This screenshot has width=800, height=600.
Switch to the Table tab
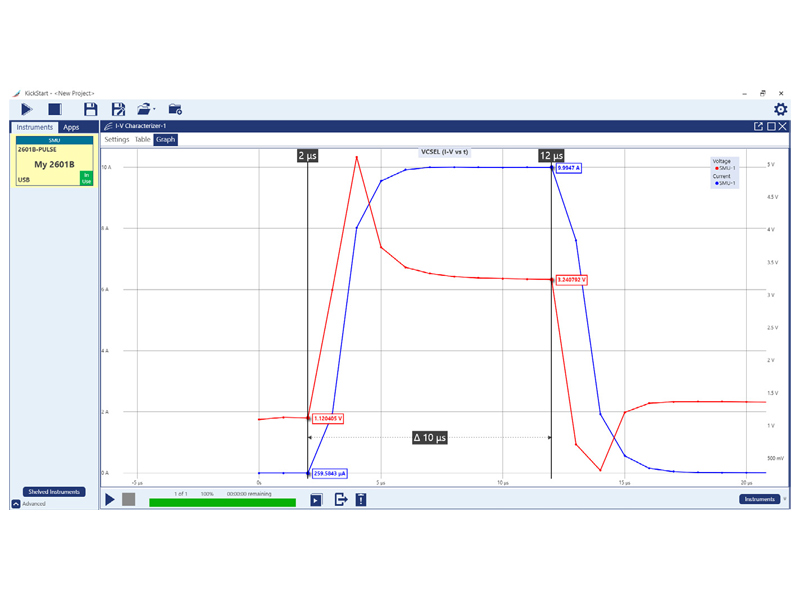[143, 140]
